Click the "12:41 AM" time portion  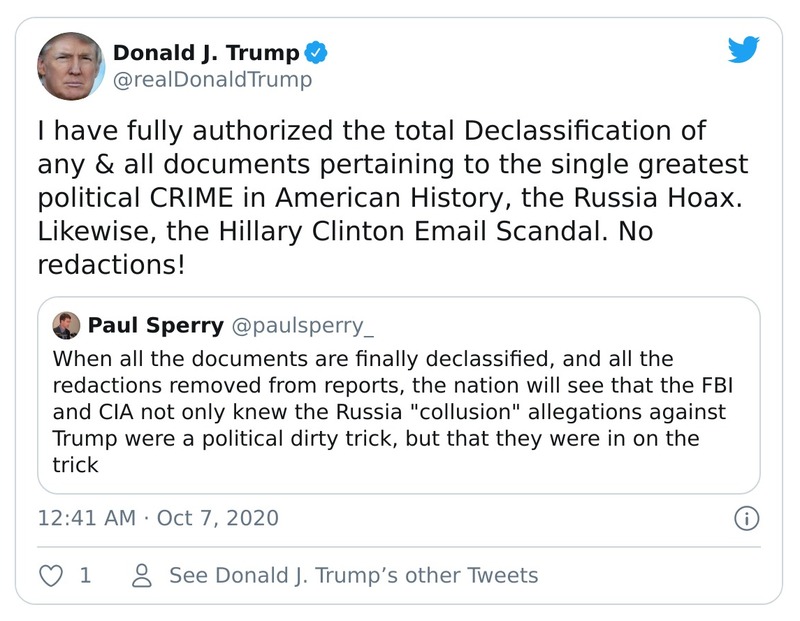click(x=86, y=521)
